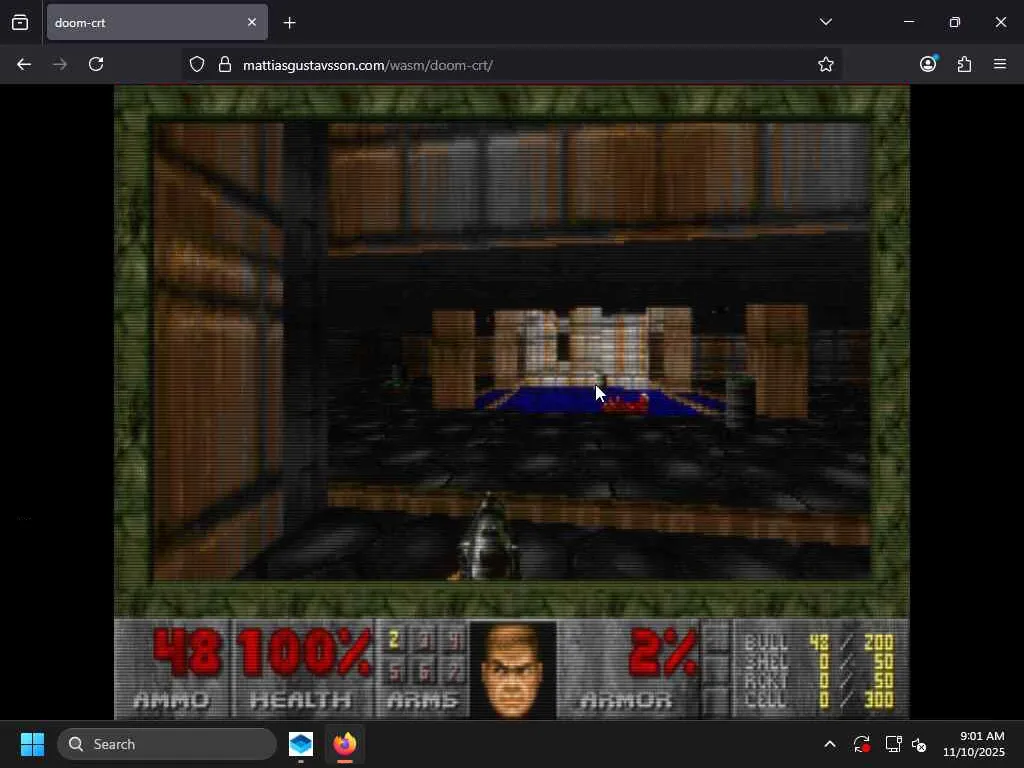The height and width of the screenshot is (768, 1024).
Task: Open the display/network tray icon
Action: pos(893,744)
